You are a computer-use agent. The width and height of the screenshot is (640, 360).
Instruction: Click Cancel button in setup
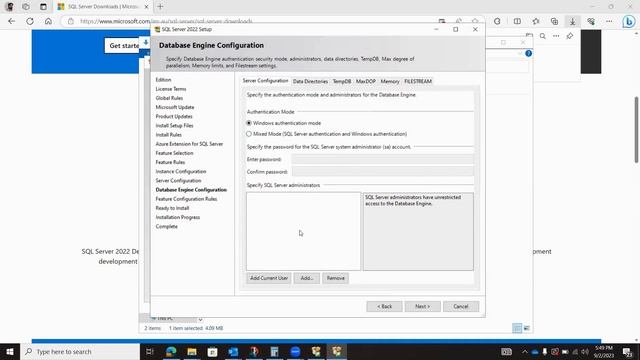(x=461, y=306)
